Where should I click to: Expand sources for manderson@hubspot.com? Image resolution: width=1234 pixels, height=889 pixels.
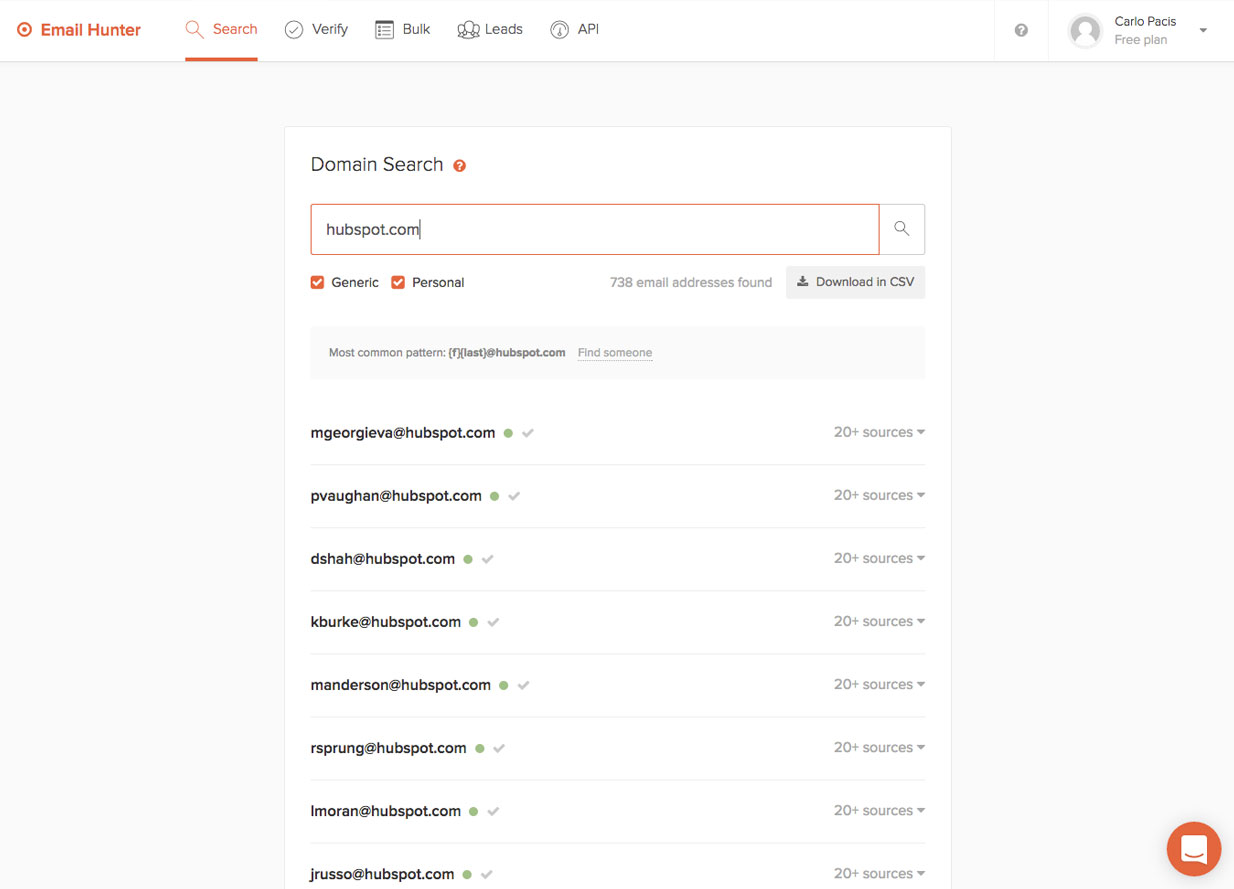[x=879, y=684]
